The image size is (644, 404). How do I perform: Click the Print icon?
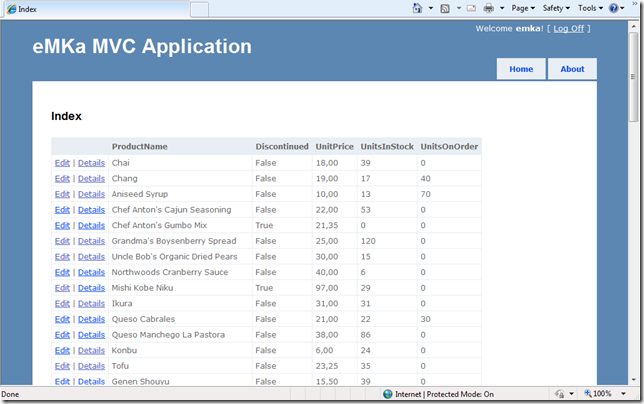pyautogui.click(x=489, y=8)
